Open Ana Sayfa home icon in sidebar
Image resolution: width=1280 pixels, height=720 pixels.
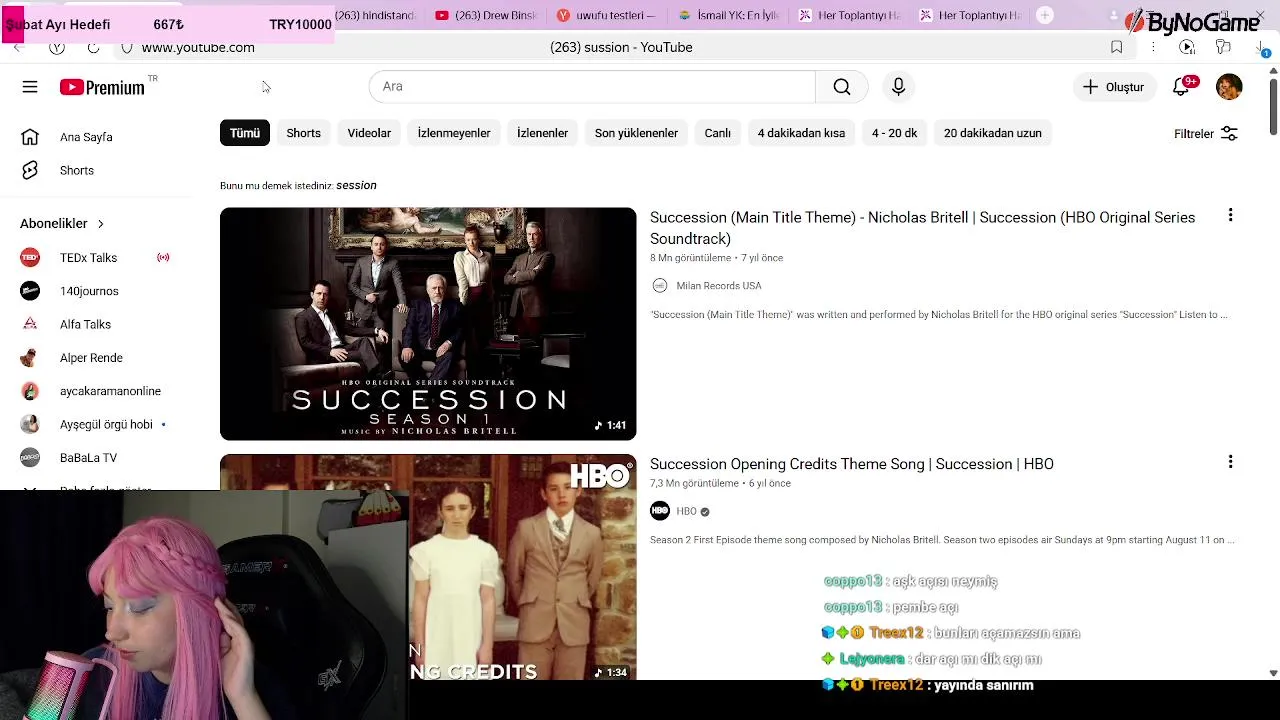pos(30,137)
